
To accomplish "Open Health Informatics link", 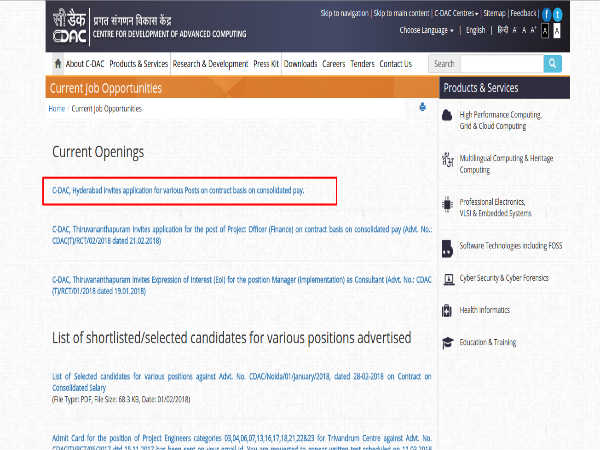I will click(x=484, y=310).
